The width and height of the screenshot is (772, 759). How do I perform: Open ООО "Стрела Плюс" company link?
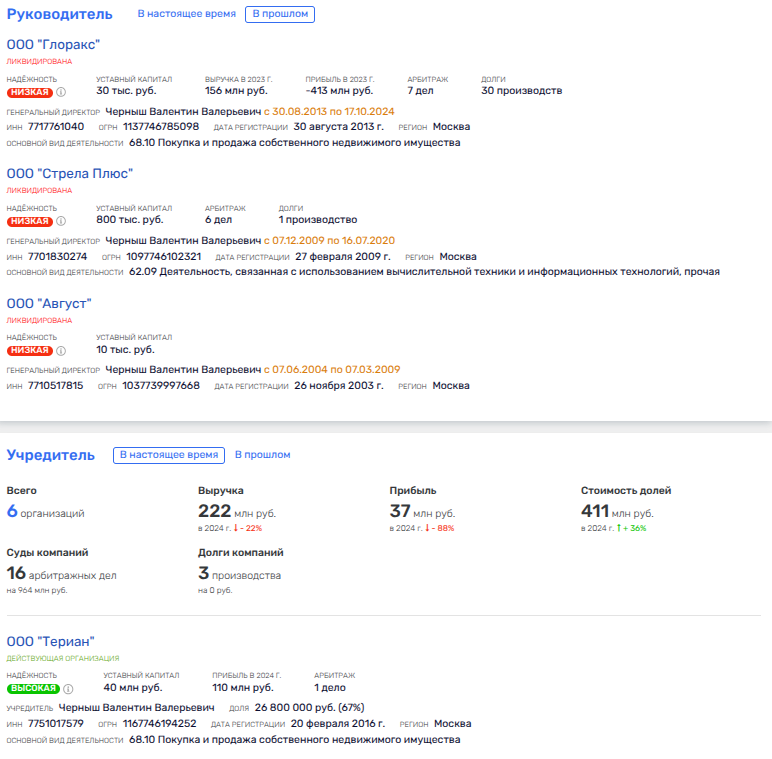[x=69, y=173]
